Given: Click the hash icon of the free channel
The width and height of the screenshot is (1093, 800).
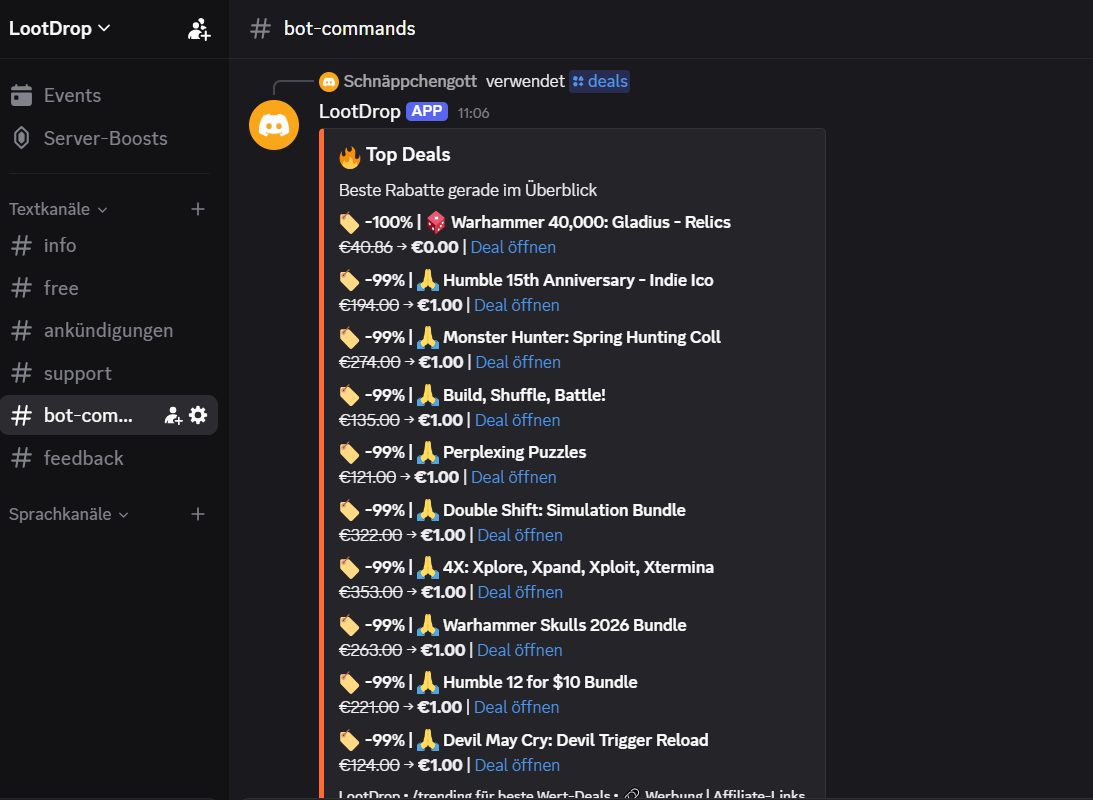Looking at the screenshot, I should (22, 288).
